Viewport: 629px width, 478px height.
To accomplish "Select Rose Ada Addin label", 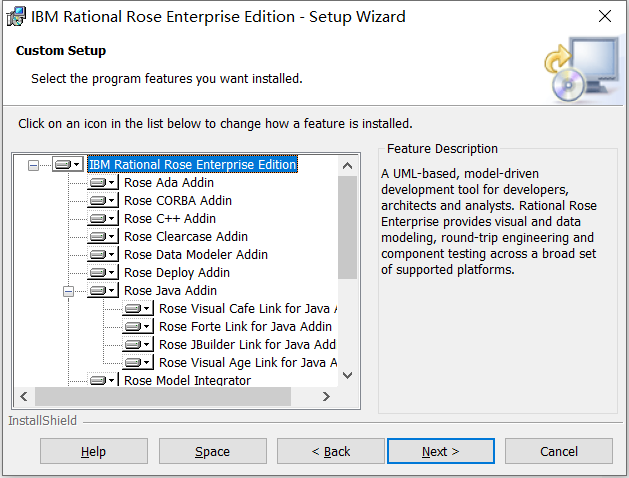I will [x=169, y=182].
